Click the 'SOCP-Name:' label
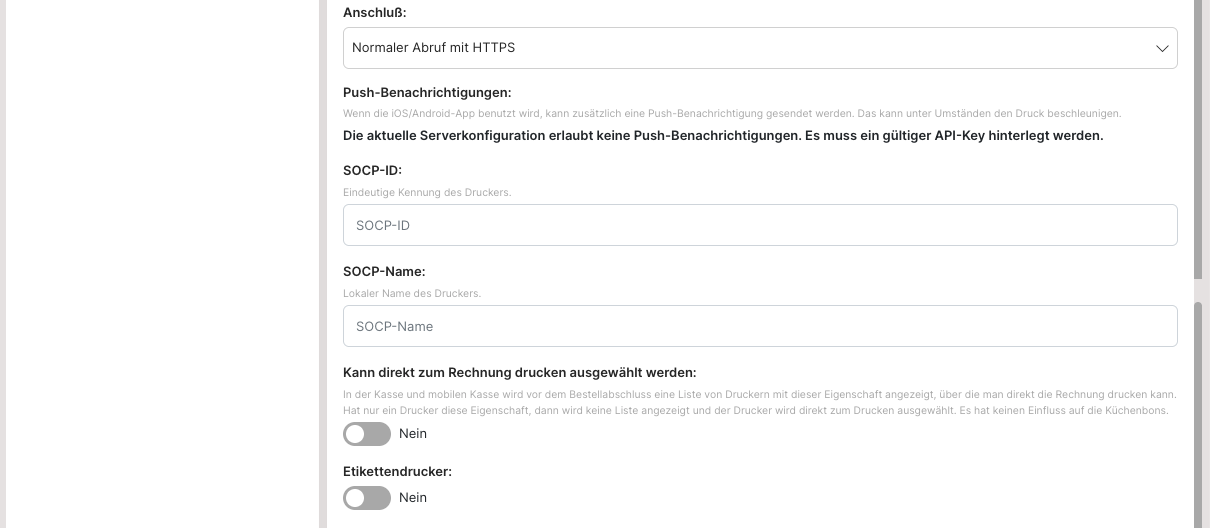 tap(384, 271)
